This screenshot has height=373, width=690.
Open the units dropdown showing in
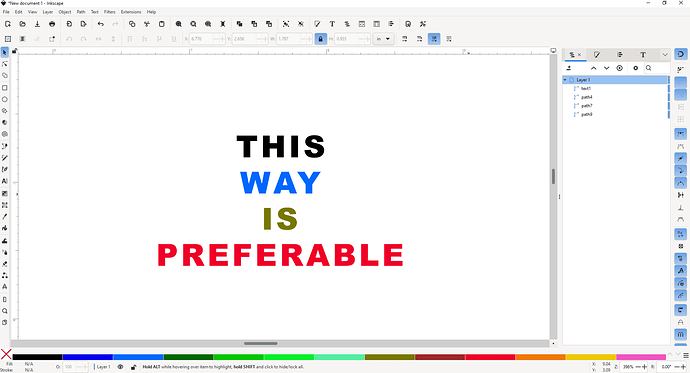tap(383, 39)
